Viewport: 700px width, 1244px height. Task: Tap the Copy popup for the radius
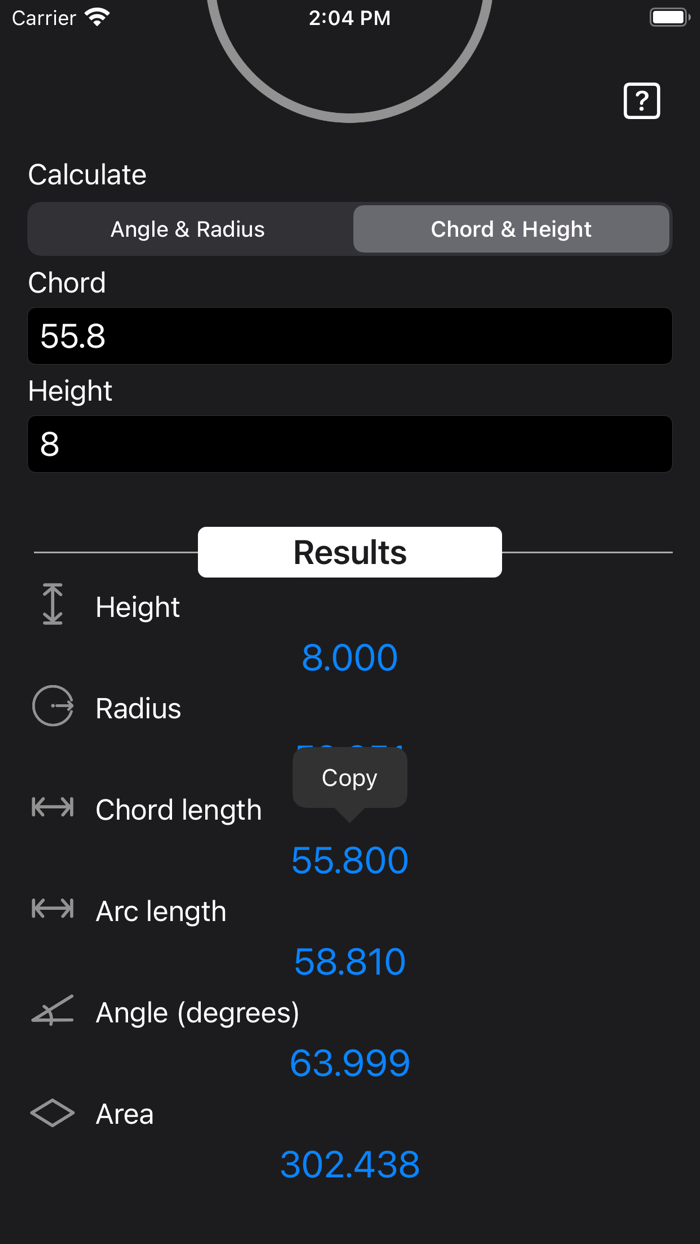coord(349,778)
